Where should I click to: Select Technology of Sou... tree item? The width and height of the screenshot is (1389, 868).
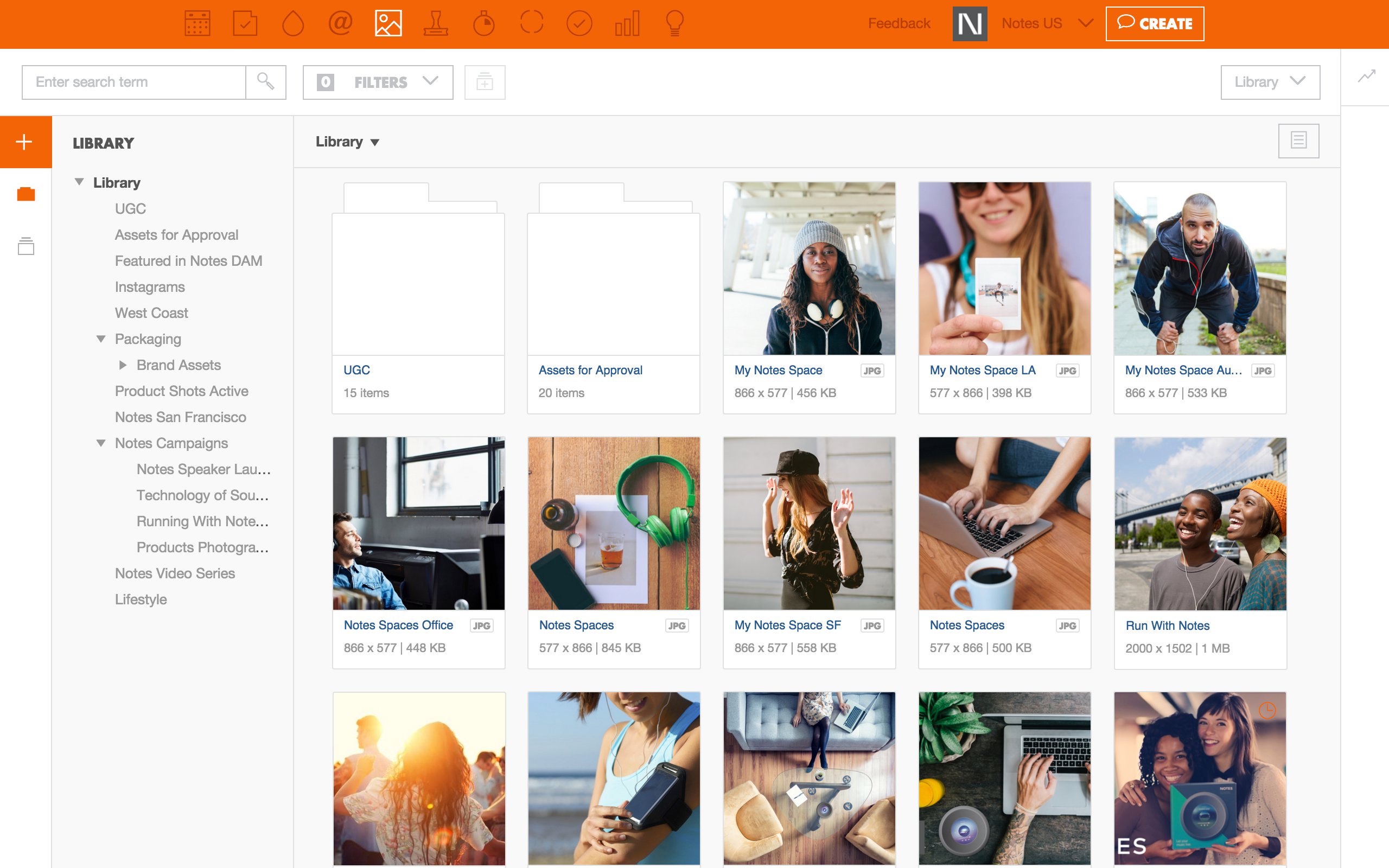click(202, 495)
